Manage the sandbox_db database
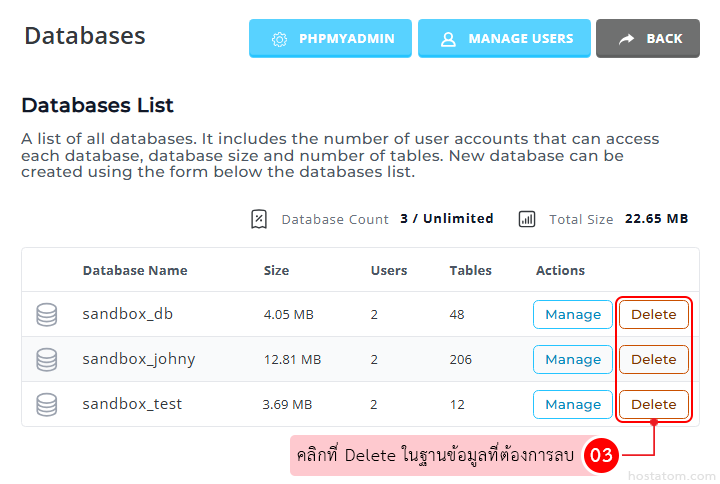 (x=572, y=314)
